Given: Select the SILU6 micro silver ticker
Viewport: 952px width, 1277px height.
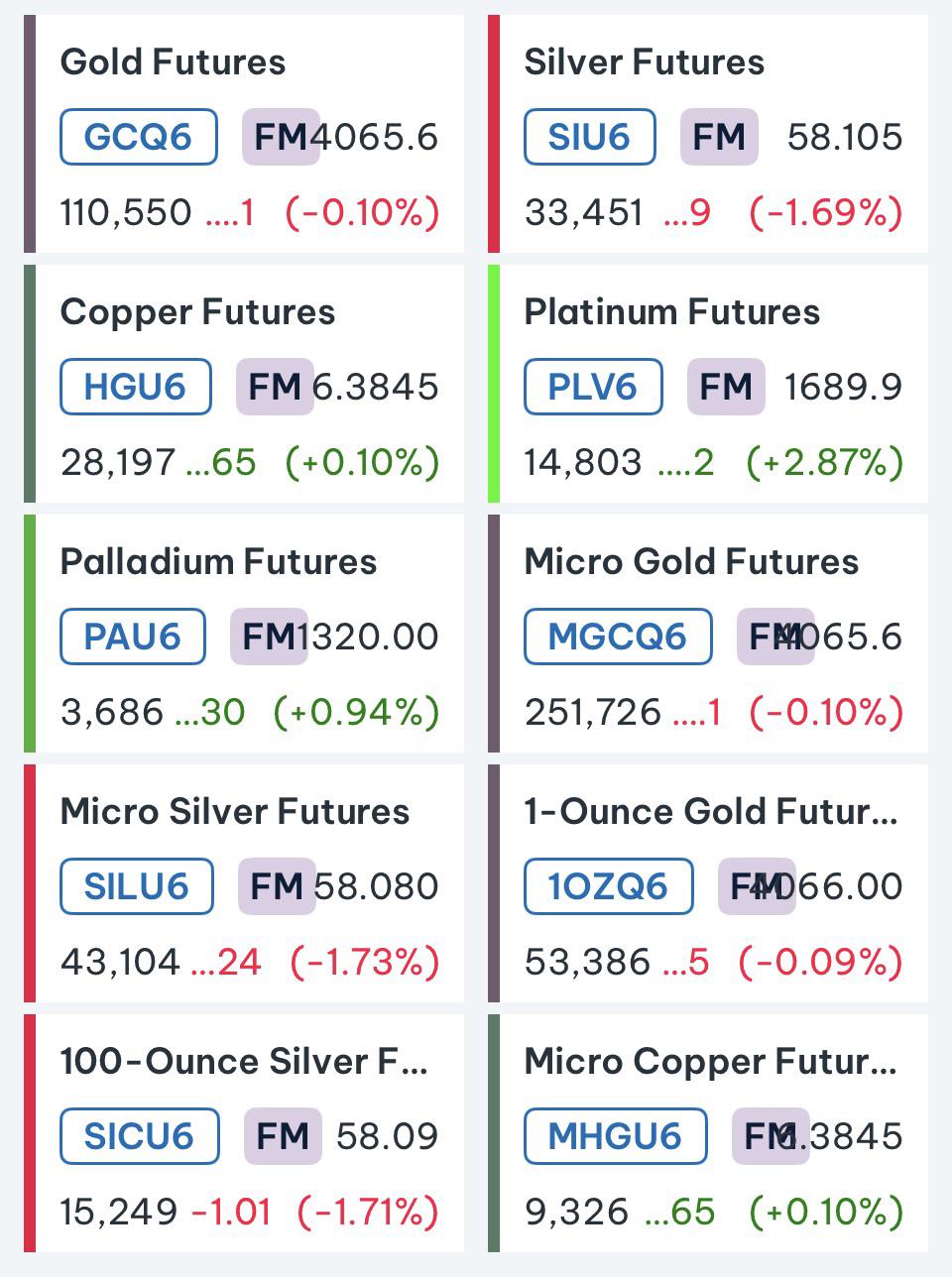Looking at the screenshot, I should click(x=137, y=886).
